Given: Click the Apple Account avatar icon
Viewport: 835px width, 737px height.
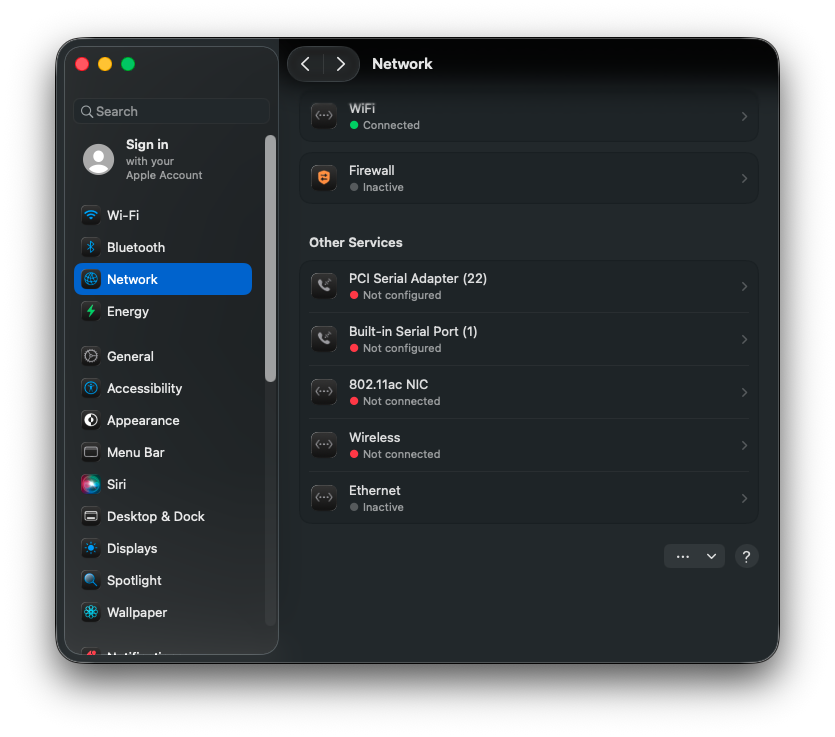Looking at the screenshot, I should point(99,159).
